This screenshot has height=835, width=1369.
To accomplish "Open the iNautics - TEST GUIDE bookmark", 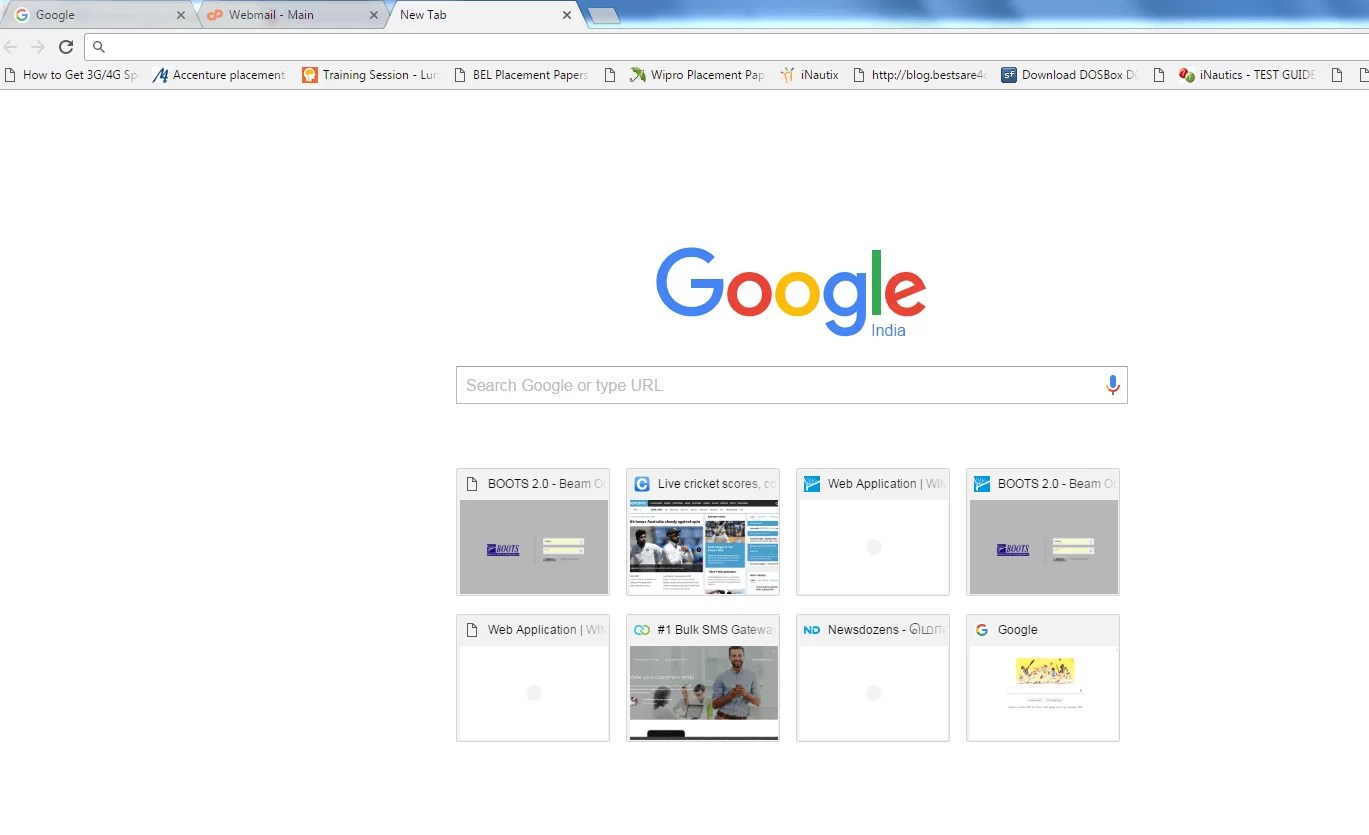I will click(x=1247, y=75).
